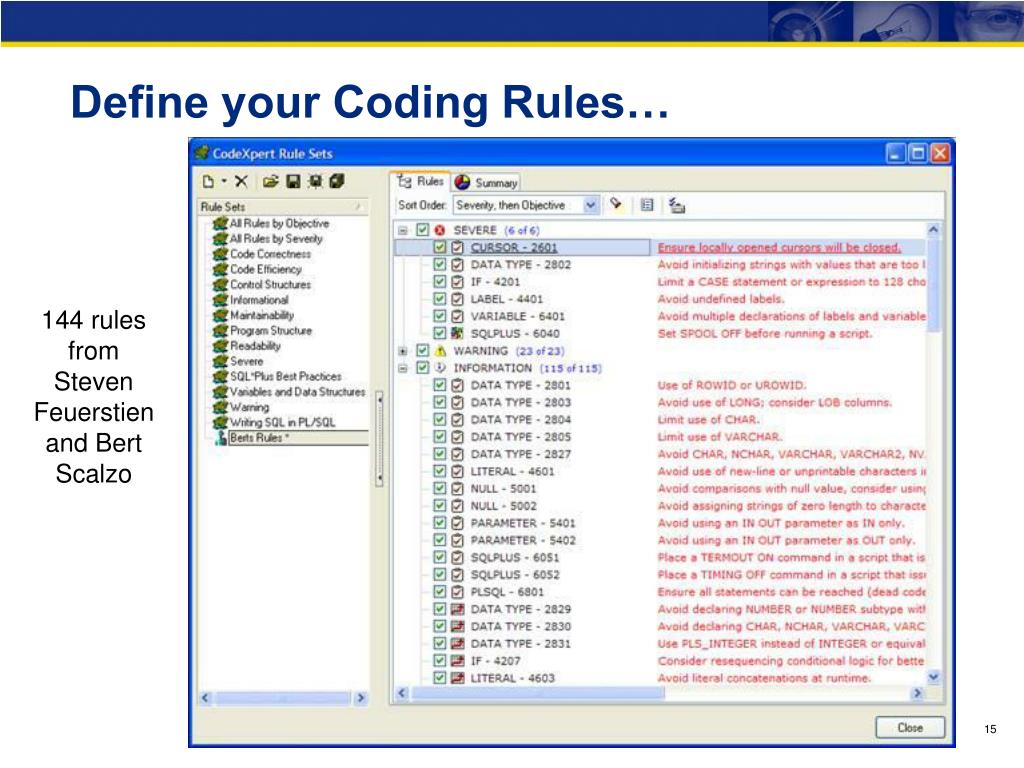This screenshot has height=768, width=1024.
Task: Click the Readability rule set icon
Action: [x=220, y=345]
